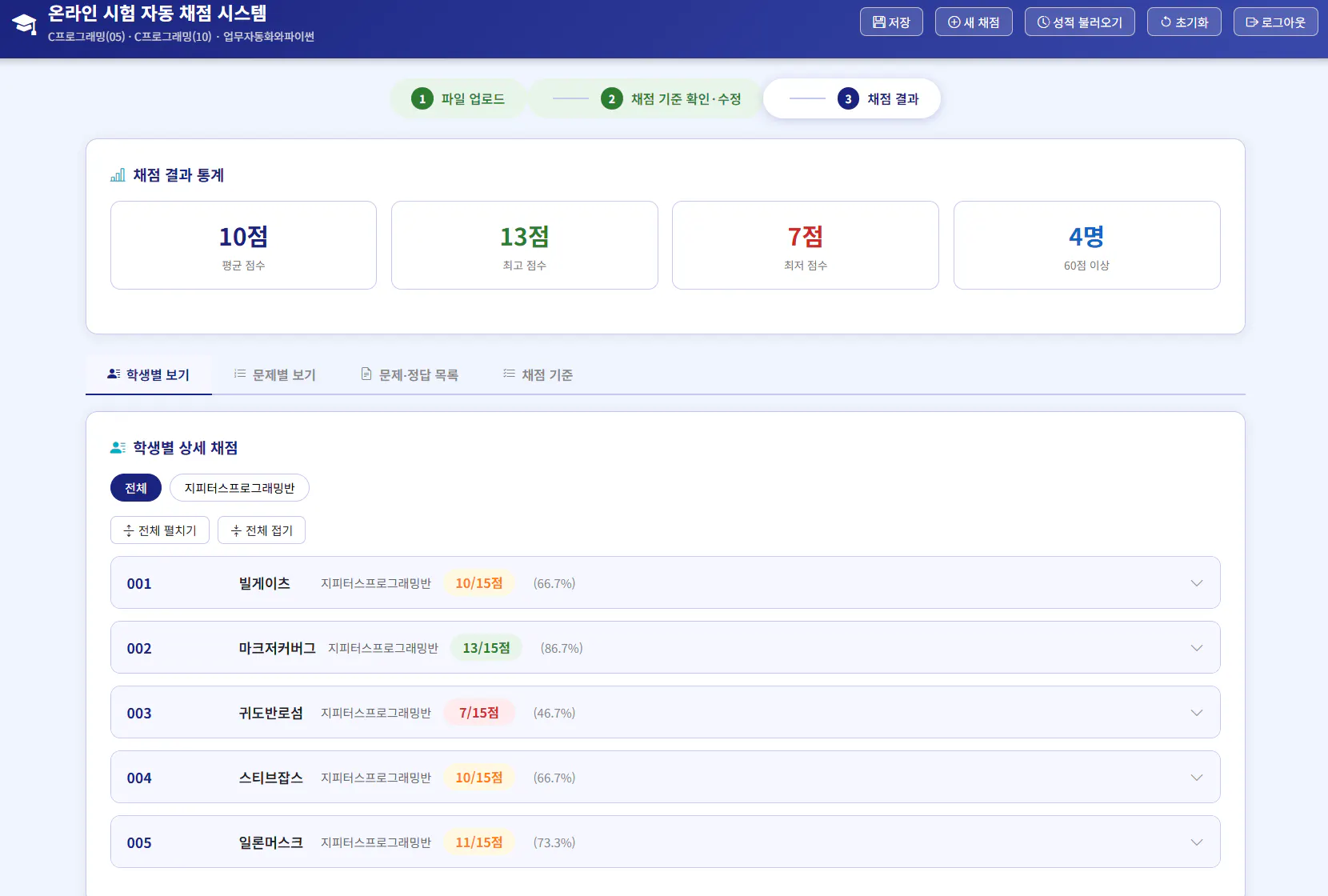Click the clock icon on 성적 불러오기
The image size is (1328, 896).
tap(1043, 22)
